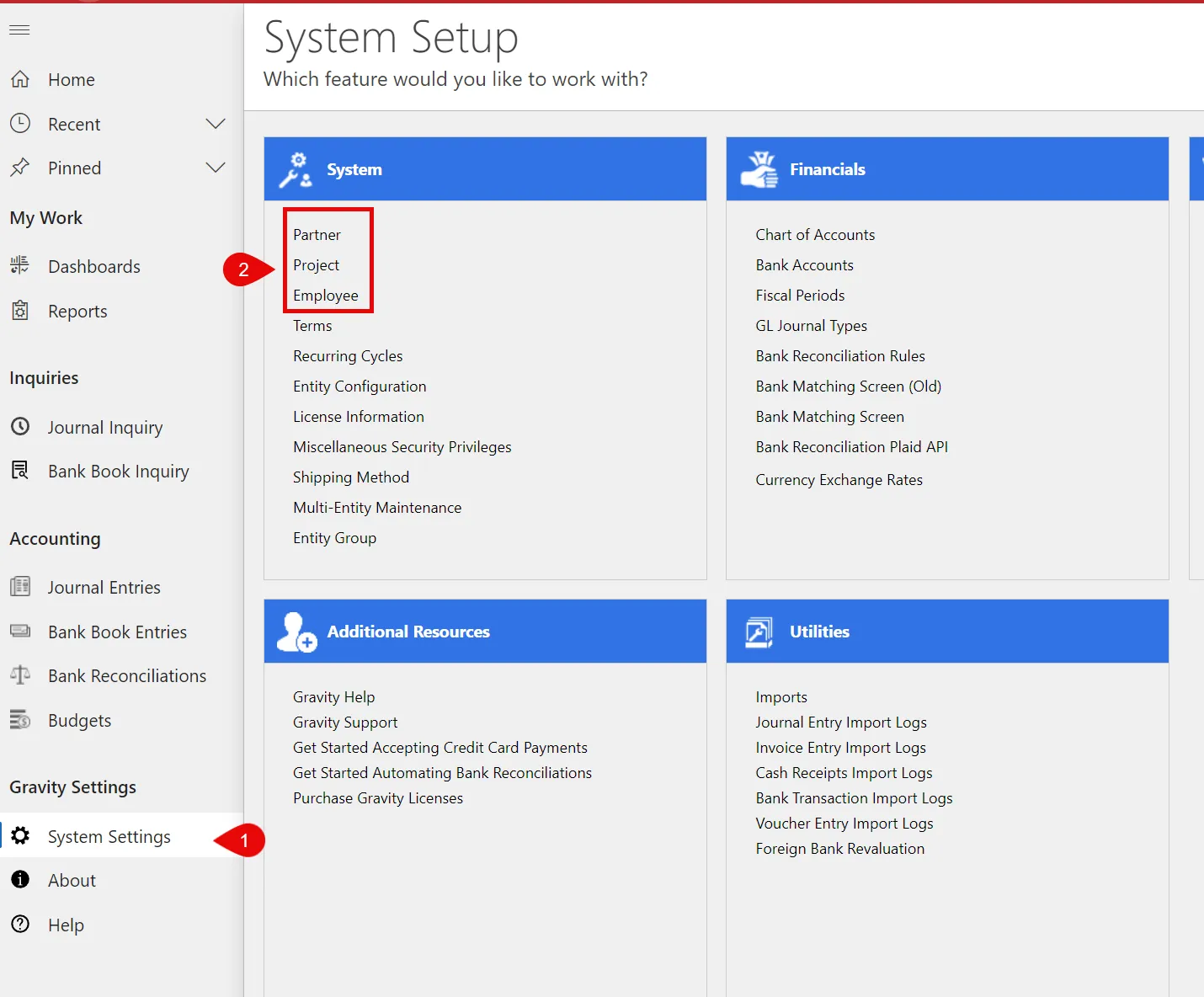Click the Bank Book Entries icon
Image resolution: width=1204 pixels, height=997 pixels.
[20, 632]
